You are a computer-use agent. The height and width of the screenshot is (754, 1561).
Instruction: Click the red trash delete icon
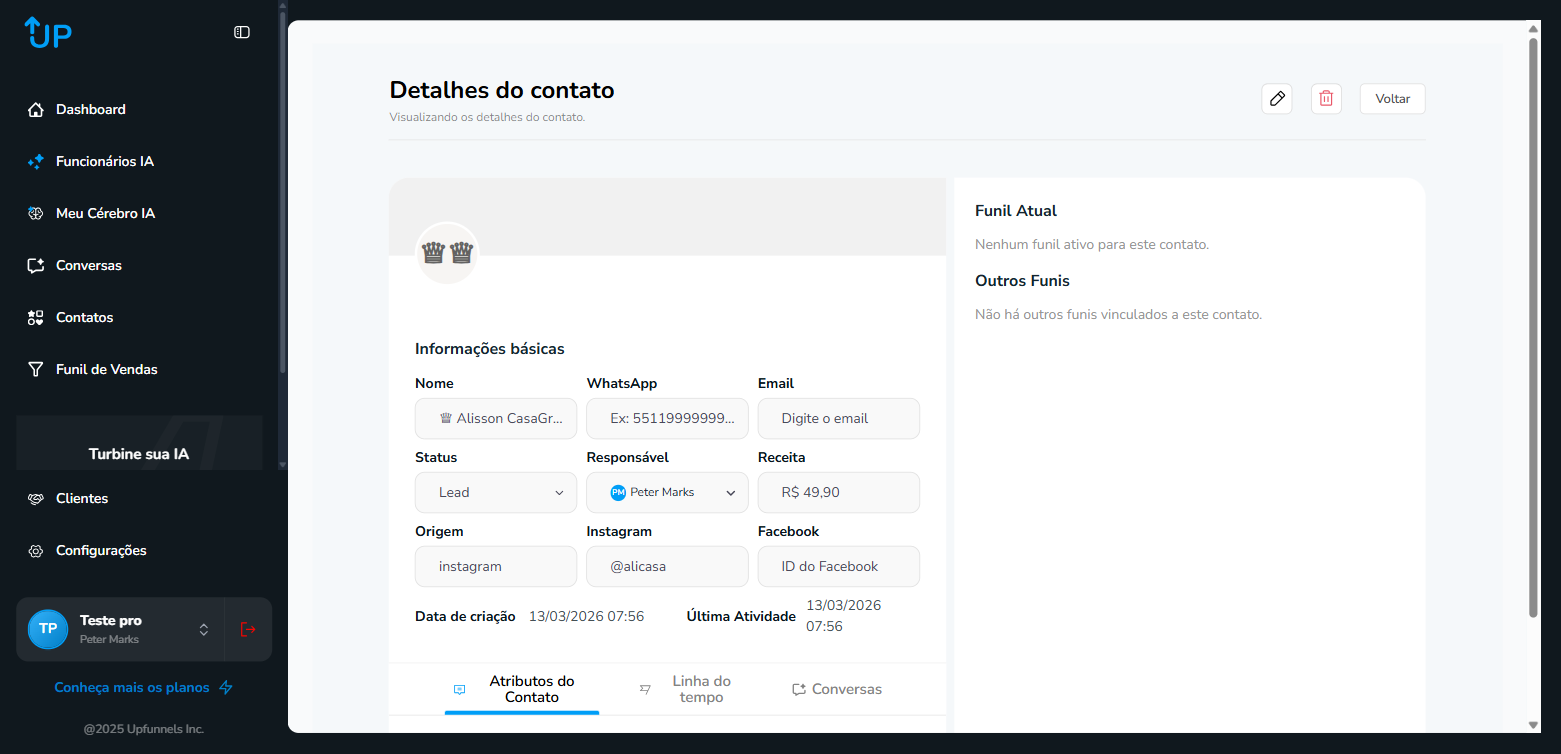(1326, 99)
